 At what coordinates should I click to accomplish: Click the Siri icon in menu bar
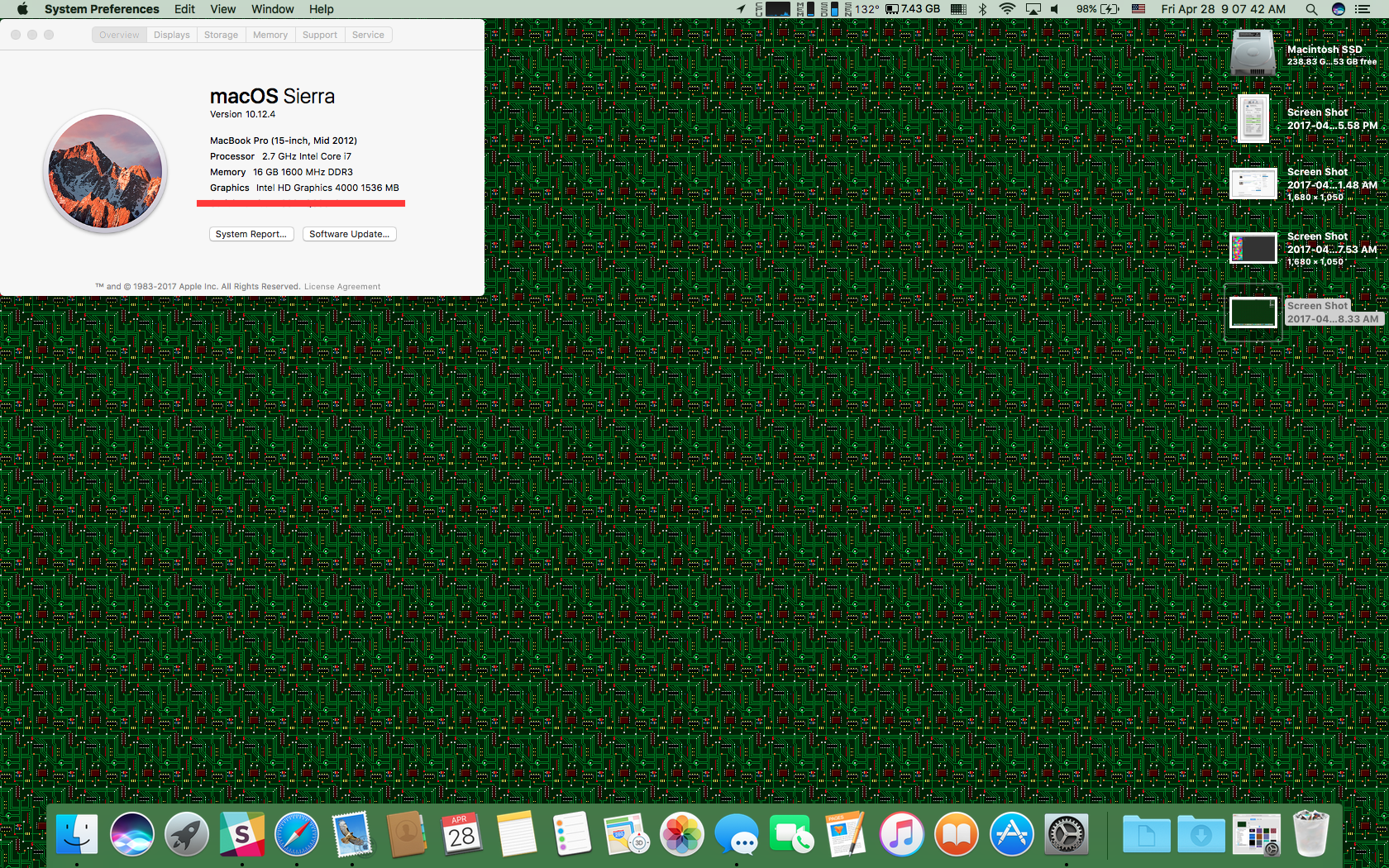tap(1339, 9)
